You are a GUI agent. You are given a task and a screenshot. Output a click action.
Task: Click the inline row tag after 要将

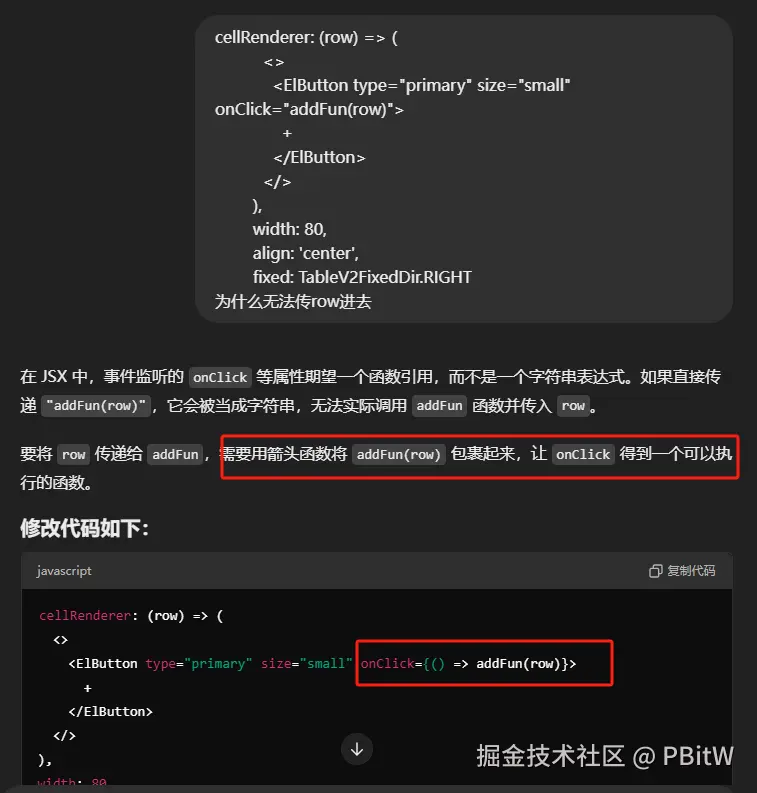coord(73,455)
